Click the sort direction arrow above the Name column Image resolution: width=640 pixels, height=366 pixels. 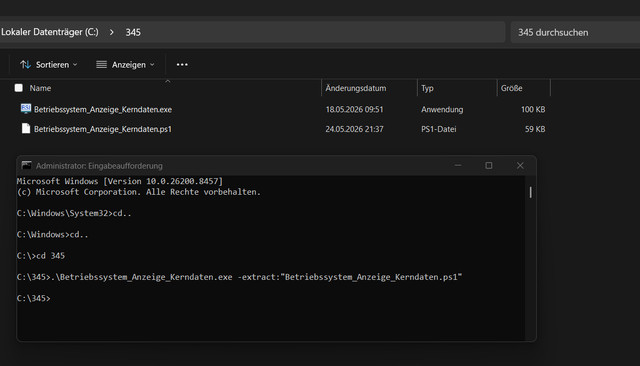coord(167,81)
